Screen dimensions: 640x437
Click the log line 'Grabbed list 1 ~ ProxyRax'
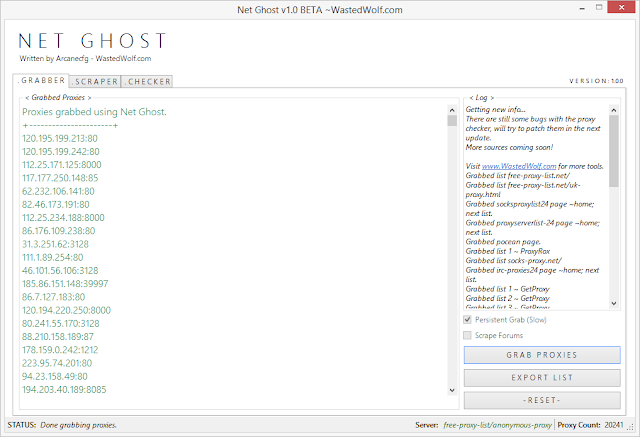pos(508,251)
